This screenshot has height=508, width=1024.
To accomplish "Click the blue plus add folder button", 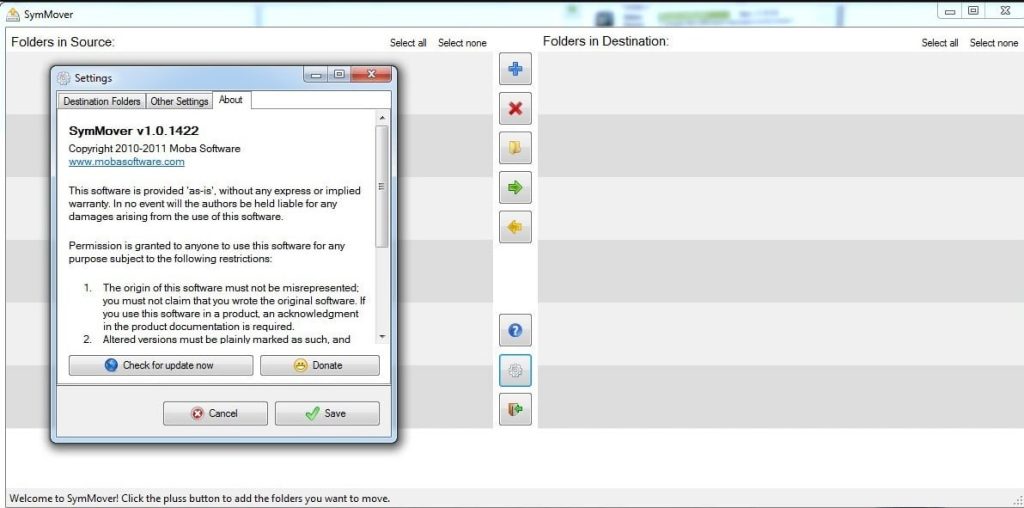I will [x=515, y=69].
